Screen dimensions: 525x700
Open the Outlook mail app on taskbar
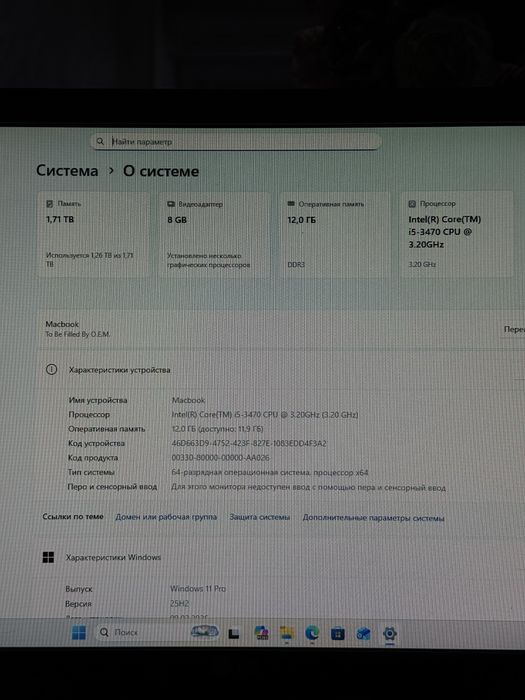click(363, 633)
